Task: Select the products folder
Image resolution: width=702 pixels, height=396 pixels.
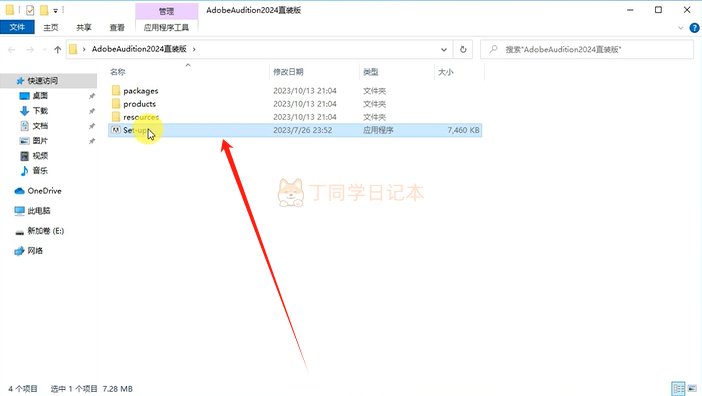Action: click(x=140, y=104)
